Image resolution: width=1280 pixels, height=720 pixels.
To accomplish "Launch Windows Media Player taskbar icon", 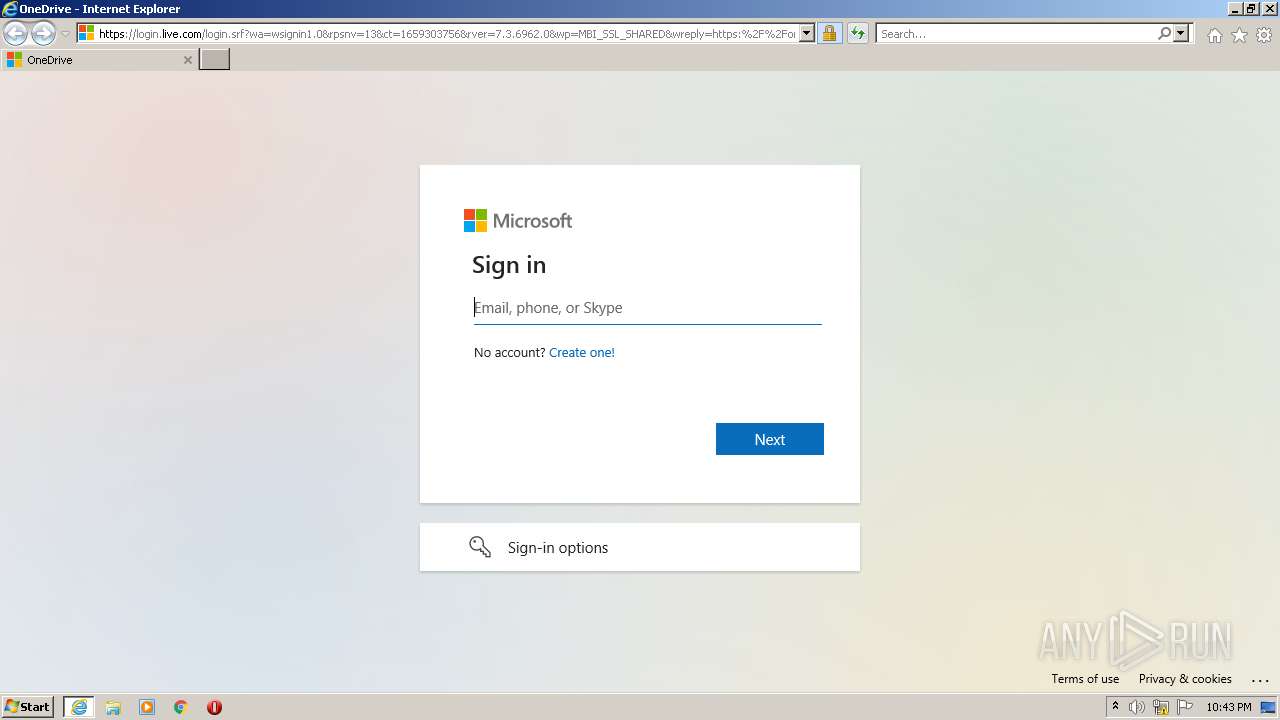I will tap(147, 707).
